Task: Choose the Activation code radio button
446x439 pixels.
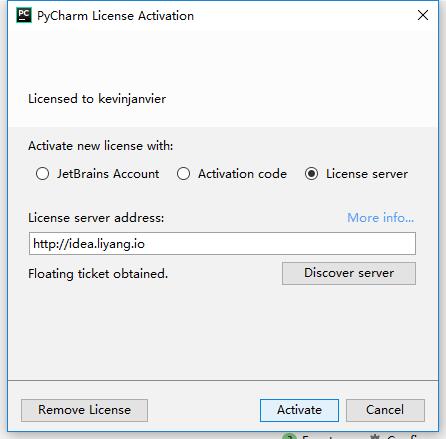Action: pos(183,174)
